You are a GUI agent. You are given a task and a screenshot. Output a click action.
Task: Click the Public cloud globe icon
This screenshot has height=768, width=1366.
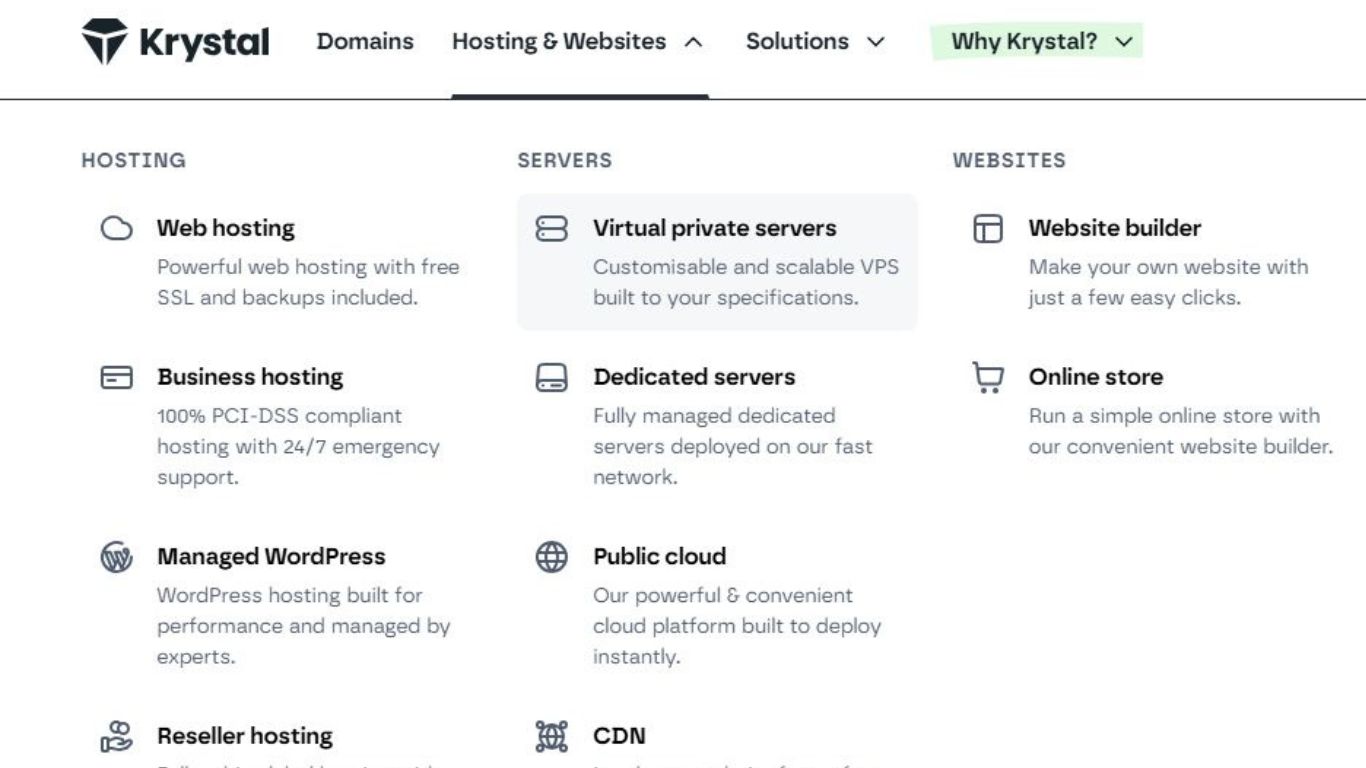point(552,556)
